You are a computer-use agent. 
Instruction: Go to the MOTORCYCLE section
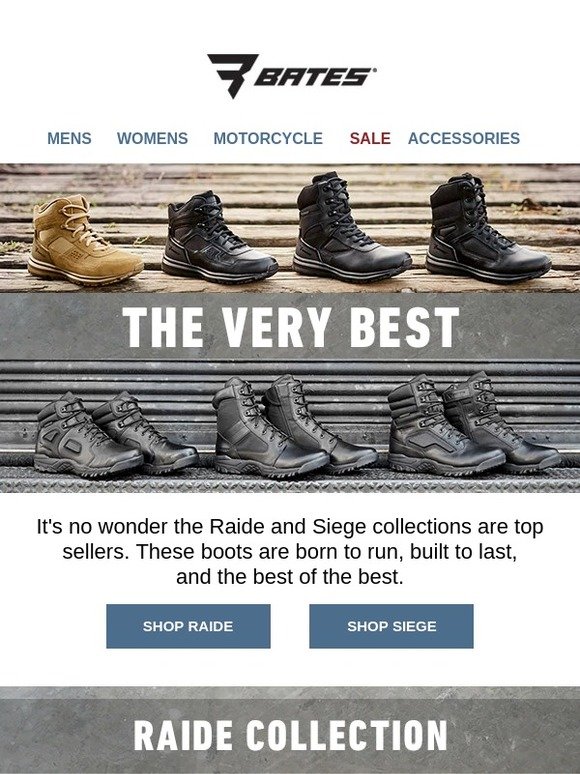(x=268, y=138)
